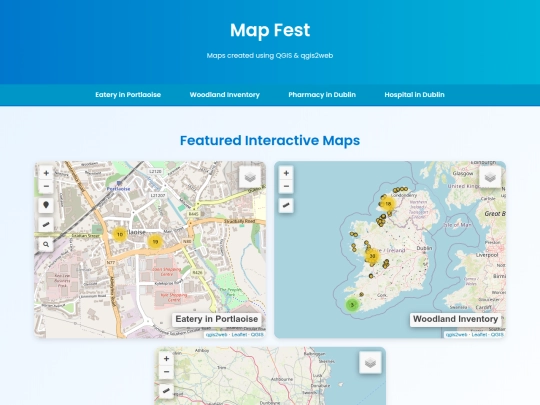Open search magnifier on Portlaoise map

point(46,245)
